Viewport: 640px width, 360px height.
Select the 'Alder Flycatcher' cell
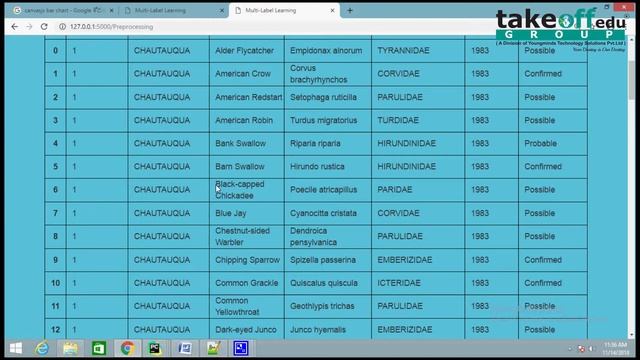247,51
